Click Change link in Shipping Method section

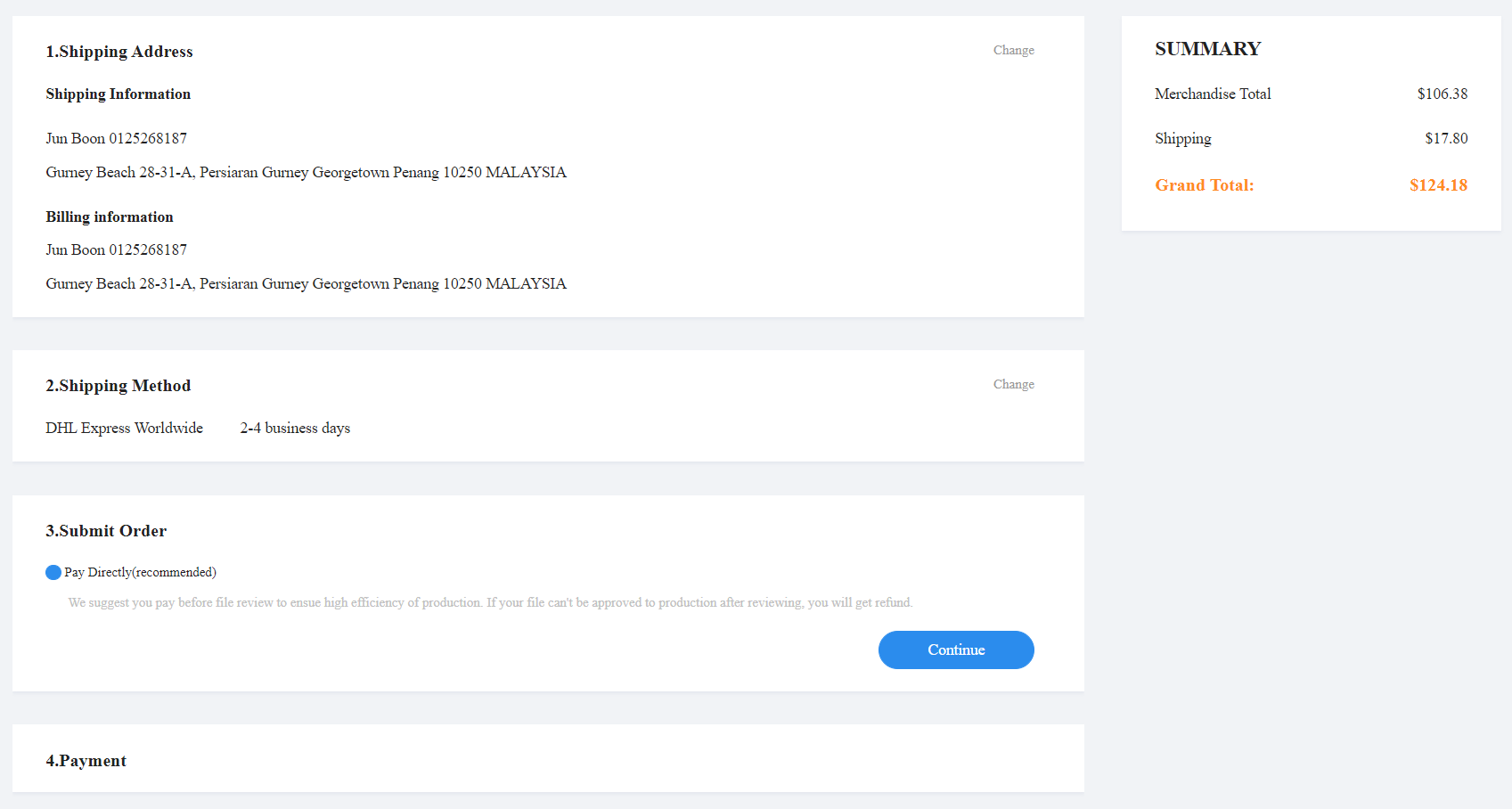pyautogui.click(x=1013, y=384)
